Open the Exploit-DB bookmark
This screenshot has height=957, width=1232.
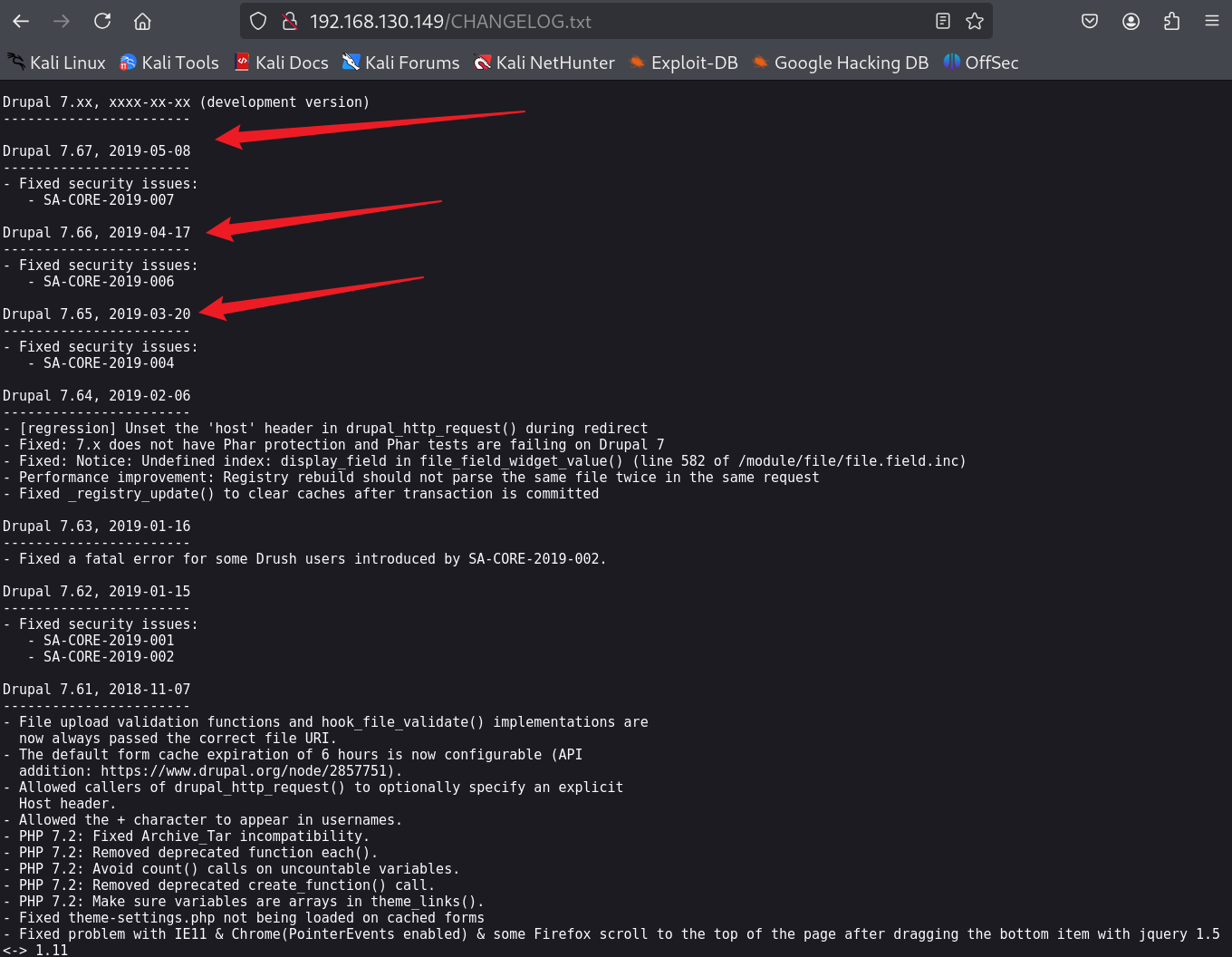click(684, 63)
